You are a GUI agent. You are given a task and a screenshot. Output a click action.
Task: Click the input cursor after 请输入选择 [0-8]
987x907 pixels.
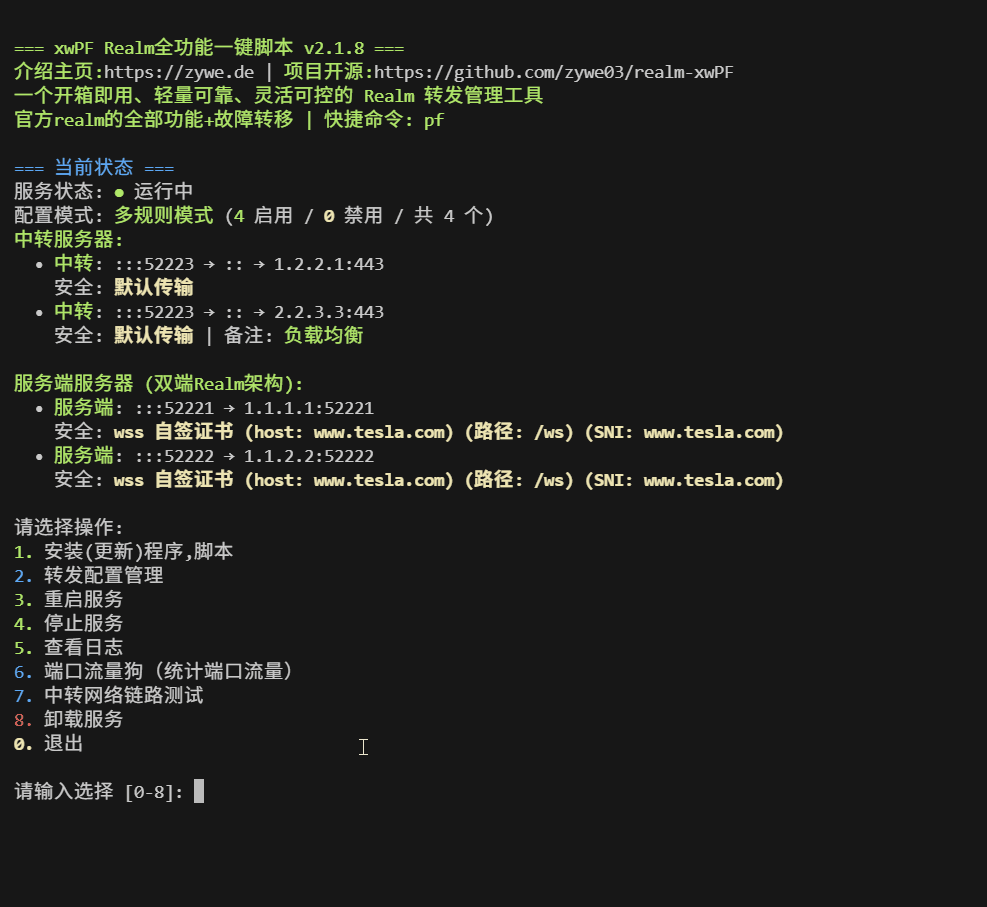tap(199, 792)
